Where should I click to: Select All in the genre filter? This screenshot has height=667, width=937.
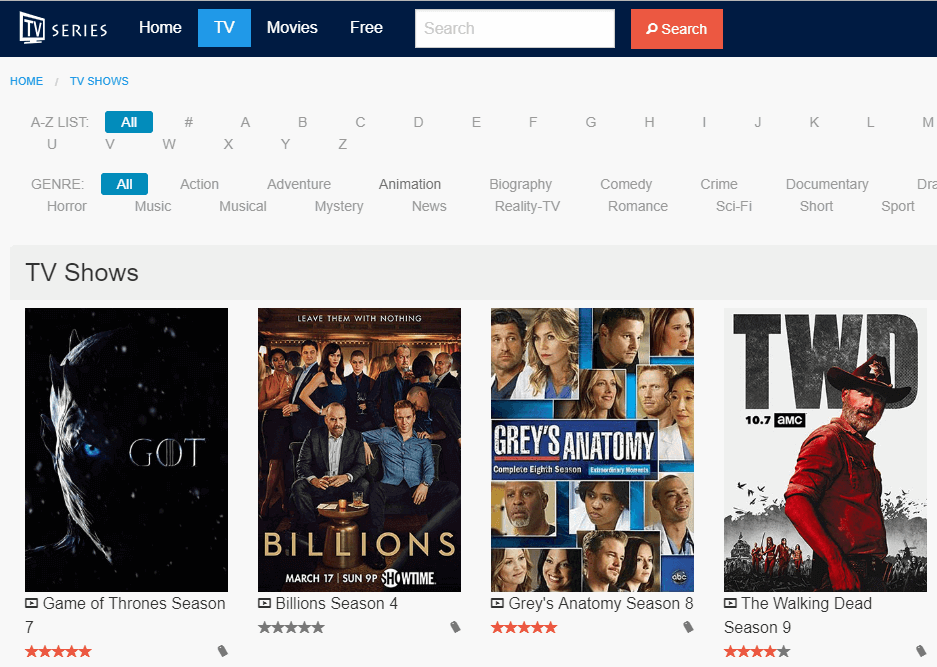click(x=124, y=184)
